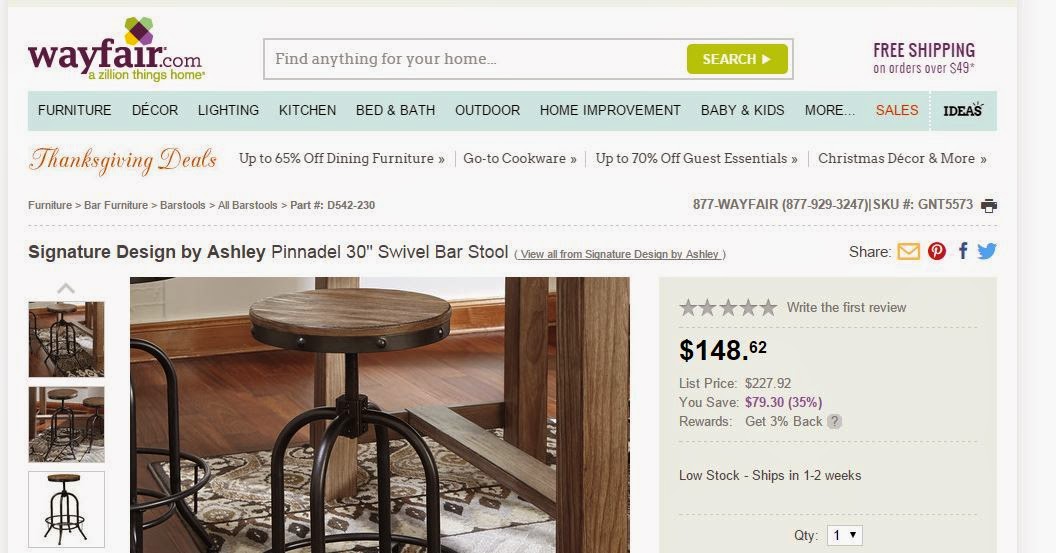Screen dimensions: 1056x553
Task: Click the print page icon
Action: click(989, 206)
